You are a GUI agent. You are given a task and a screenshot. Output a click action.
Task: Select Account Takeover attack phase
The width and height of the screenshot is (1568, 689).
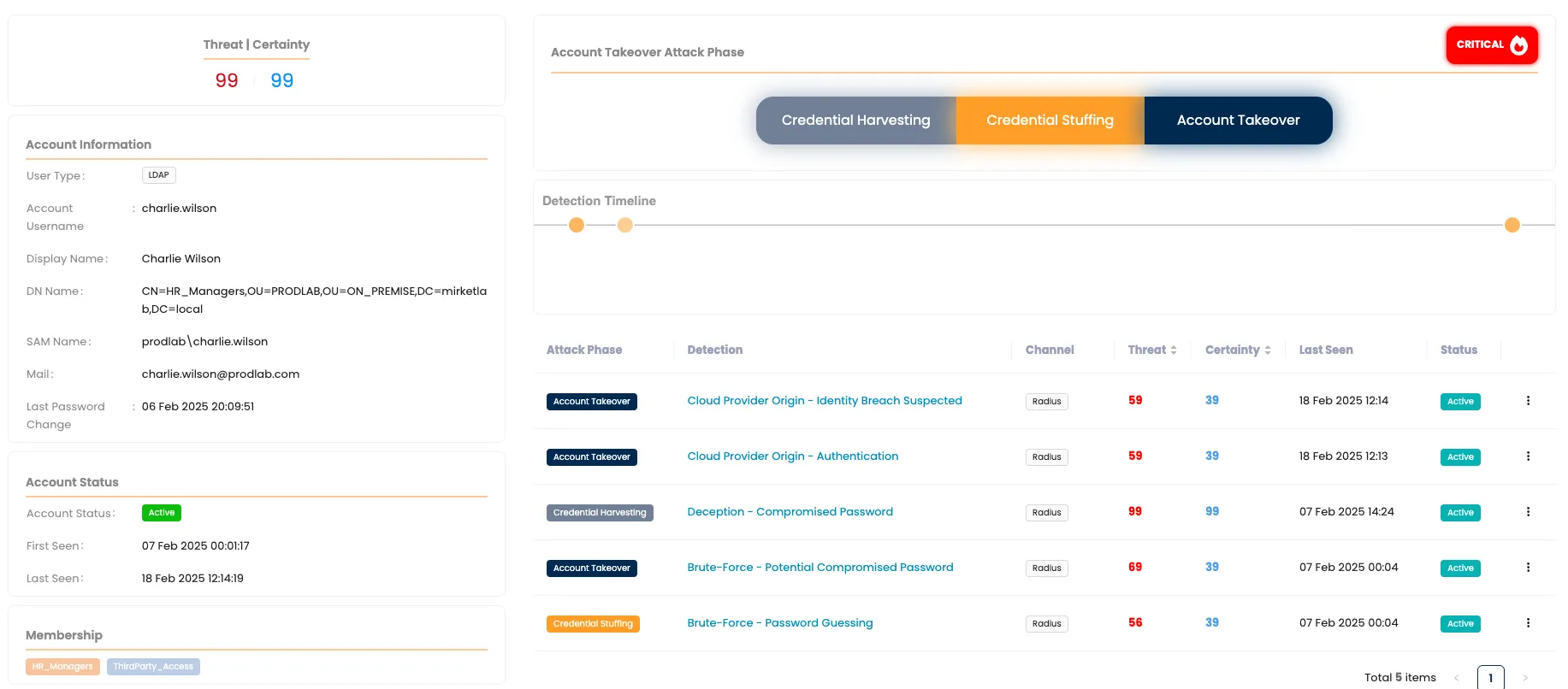1239,121
